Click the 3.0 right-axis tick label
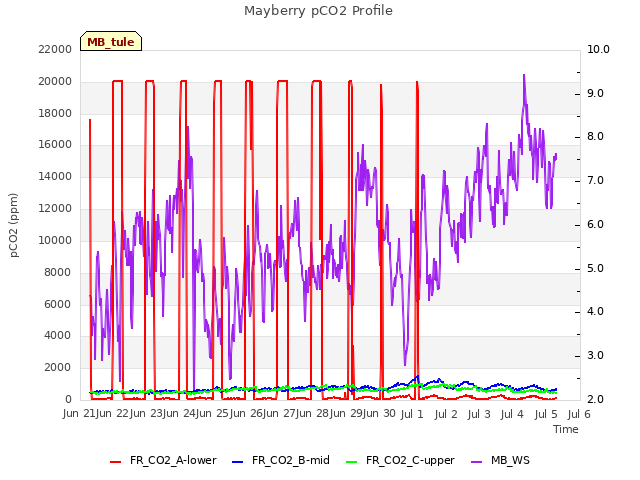Image resolution: width=640 pixels, height=480 pixels. [595, 356]
